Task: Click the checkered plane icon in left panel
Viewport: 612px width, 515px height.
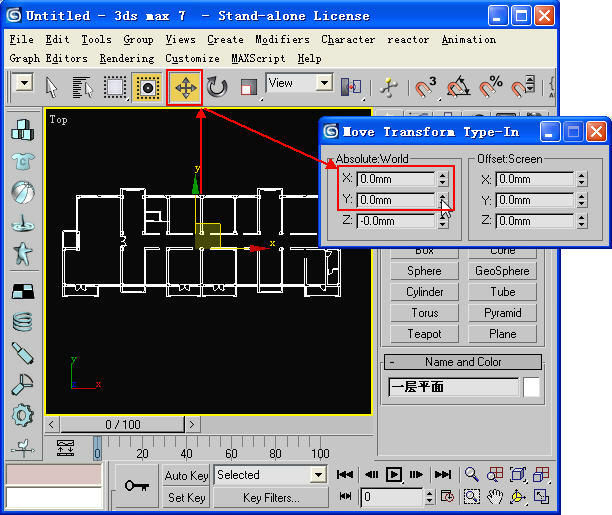Action: tap(23, 292)
